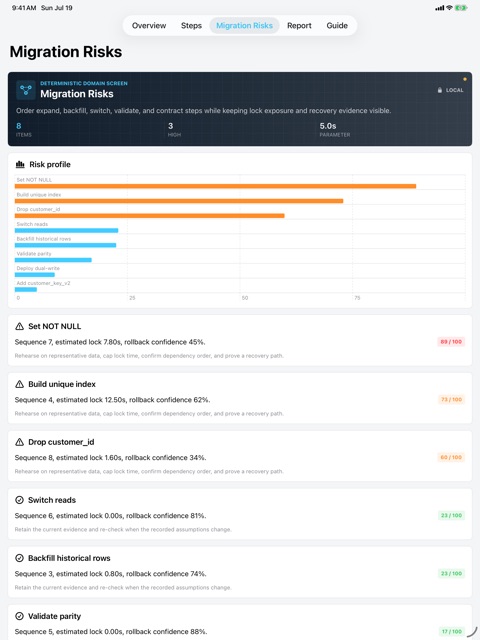Click the checkmark icon on Validate parity
480x640 pixels.
[19, 616]
